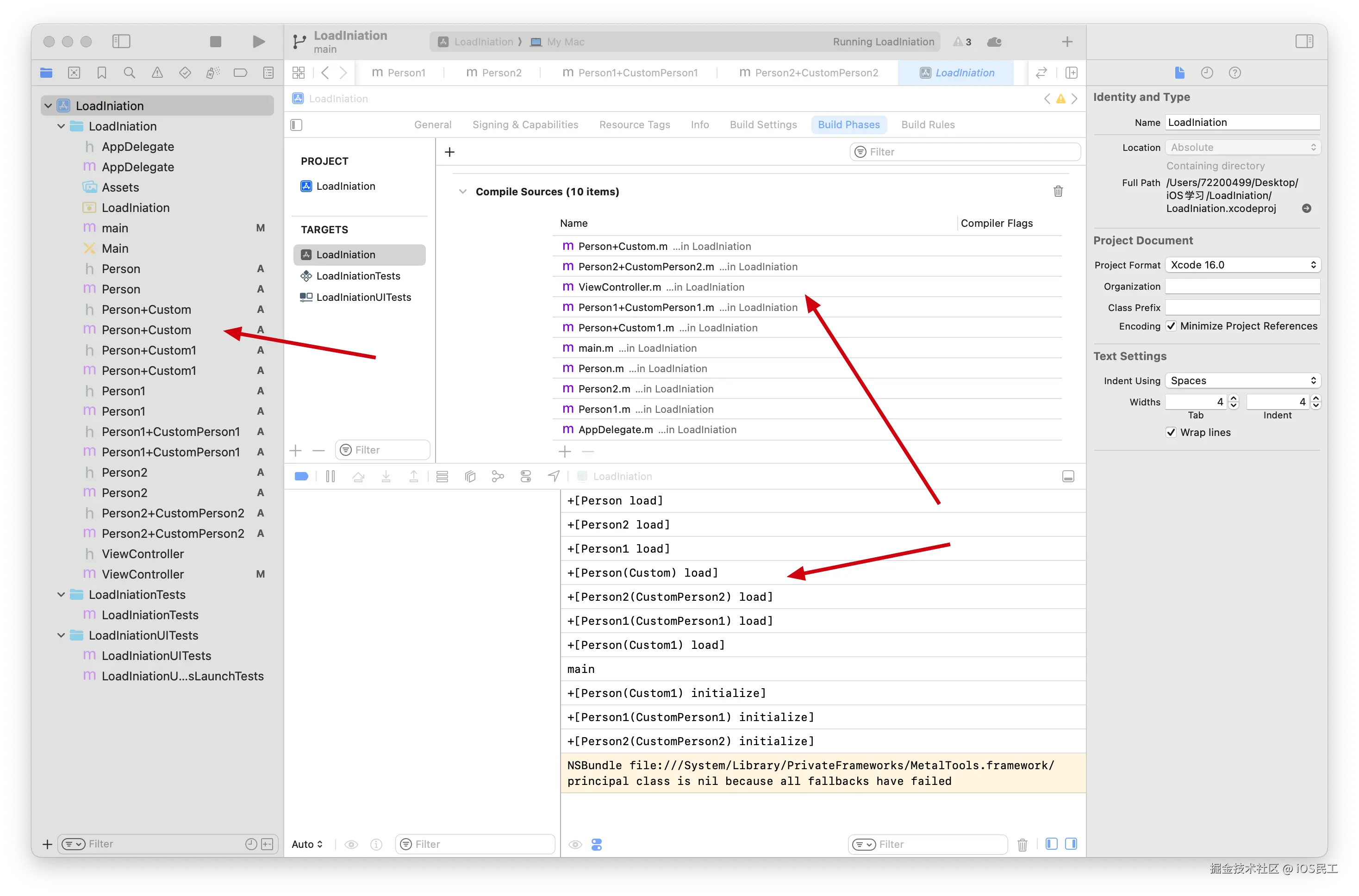Viewport: 1359px width, 896px height.
Task: Open the Person2 editor tab
Action: [494, 73]
